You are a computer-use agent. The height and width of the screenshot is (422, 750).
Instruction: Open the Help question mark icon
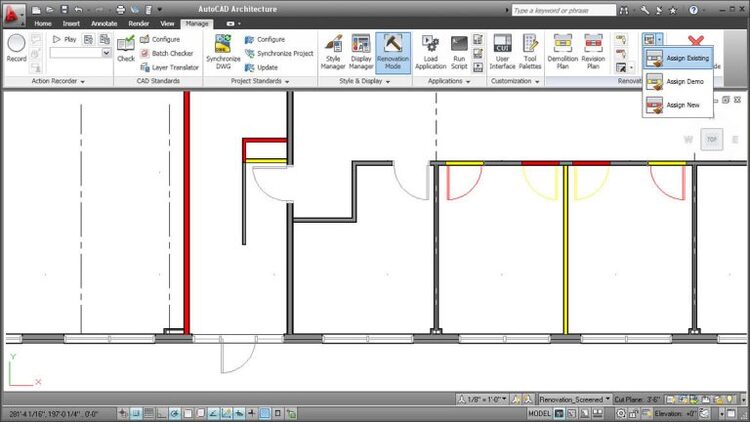click(x=693, y=10)
